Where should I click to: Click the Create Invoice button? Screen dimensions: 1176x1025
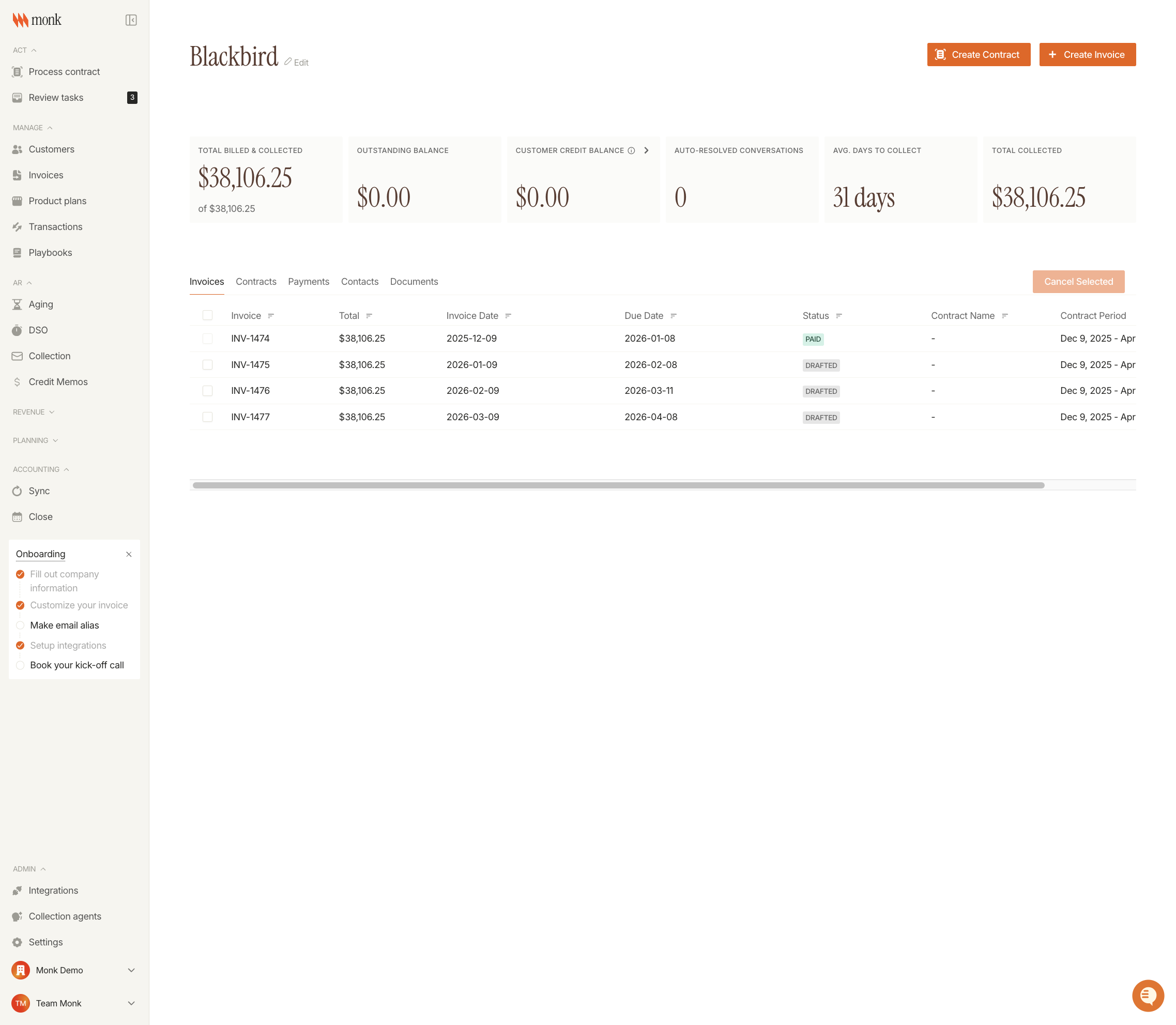click(x=1087, y=54)
